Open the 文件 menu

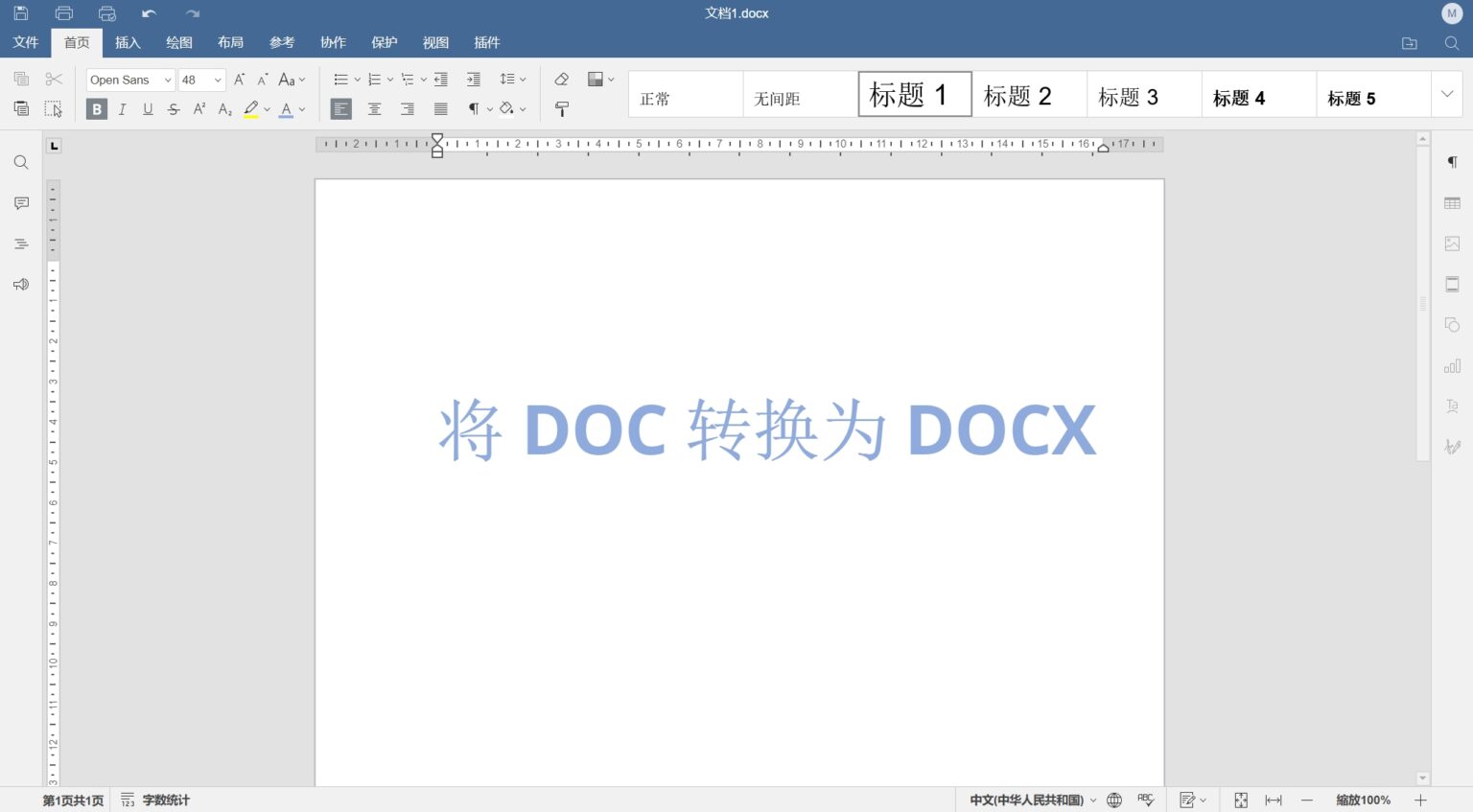tap(26, 42)
